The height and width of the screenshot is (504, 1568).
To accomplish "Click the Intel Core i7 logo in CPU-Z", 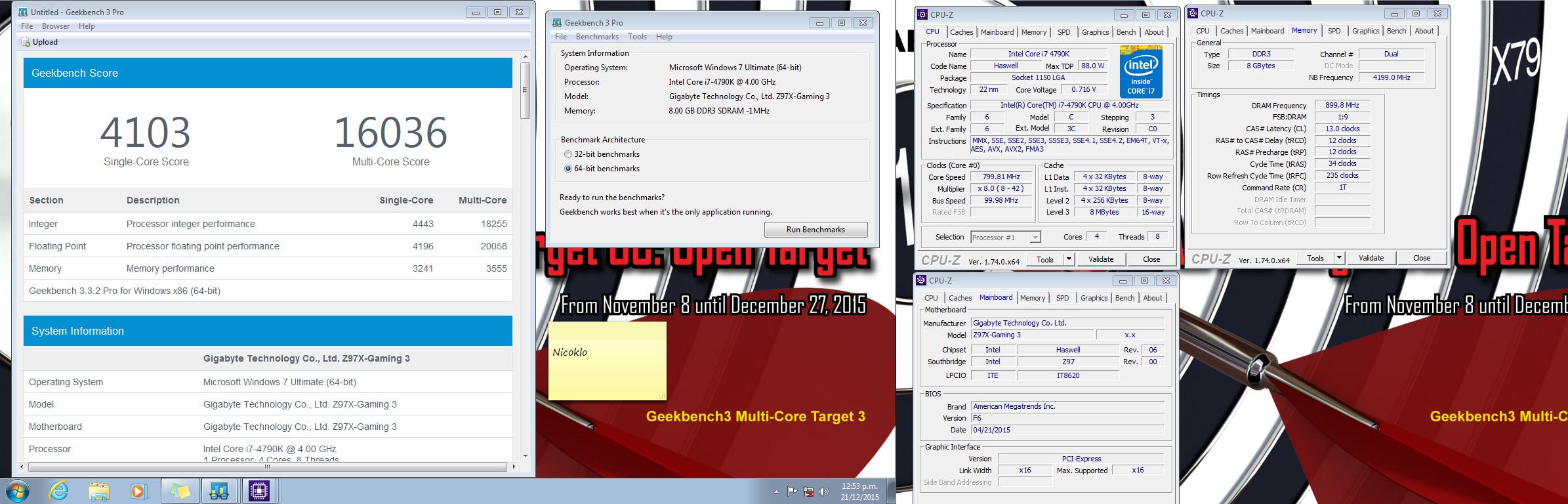I will pos(1141,72).
